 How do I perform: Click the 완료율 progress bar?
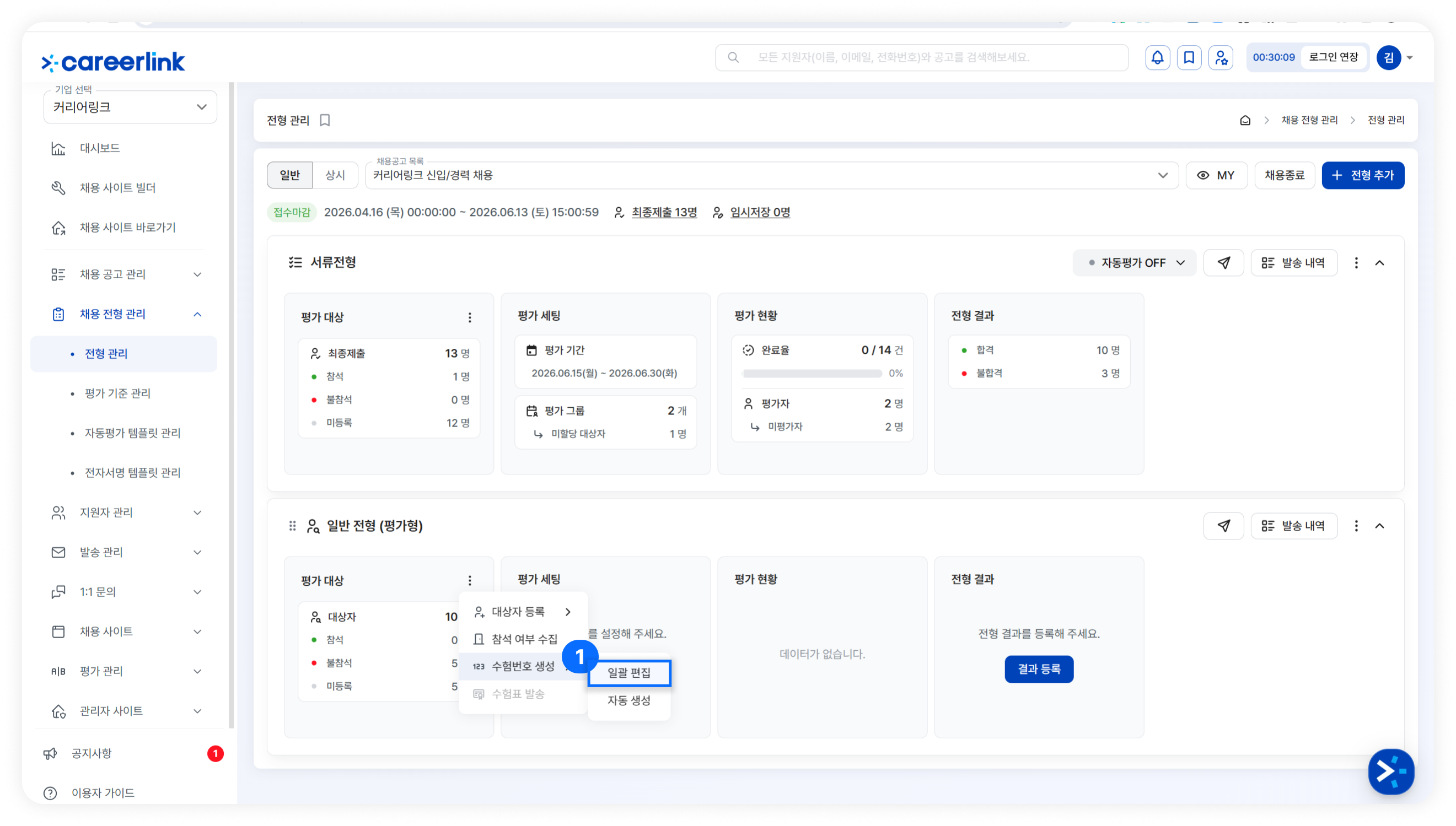pos(812,373)
